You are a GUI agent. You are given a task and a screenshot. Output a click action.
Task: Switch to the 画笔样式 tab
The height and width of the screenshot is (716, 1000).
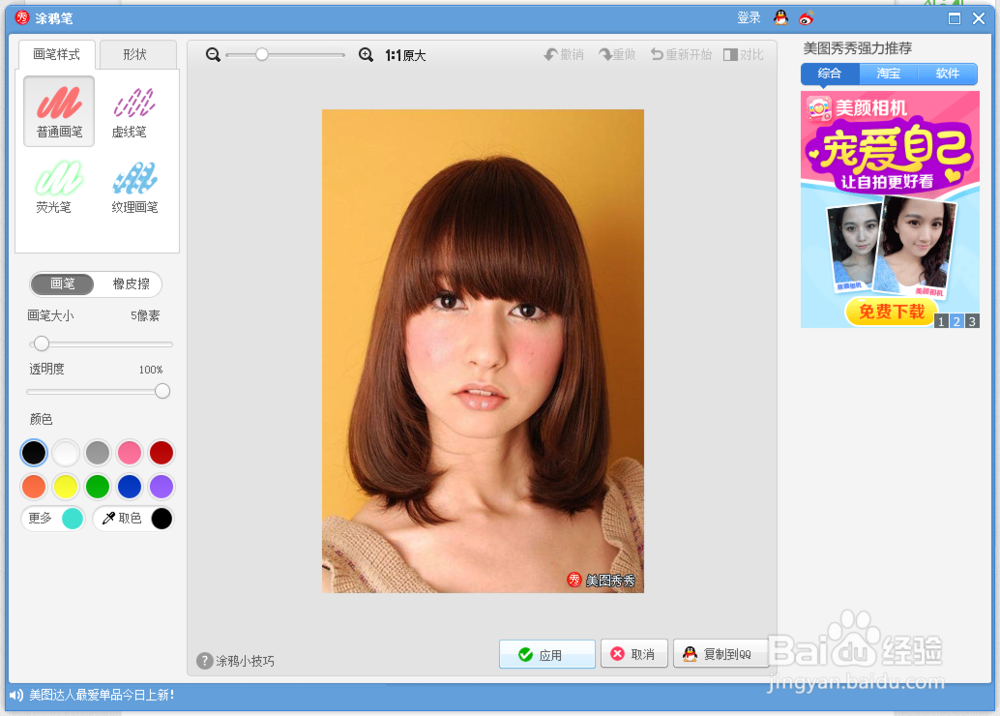click(x=57, y=55)
